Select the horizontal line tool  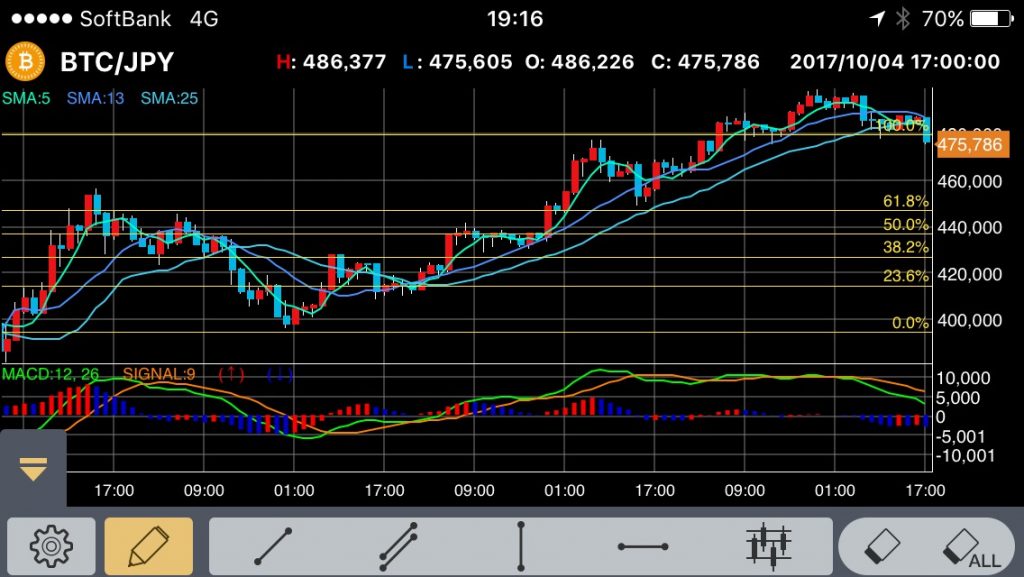point(643,546)
